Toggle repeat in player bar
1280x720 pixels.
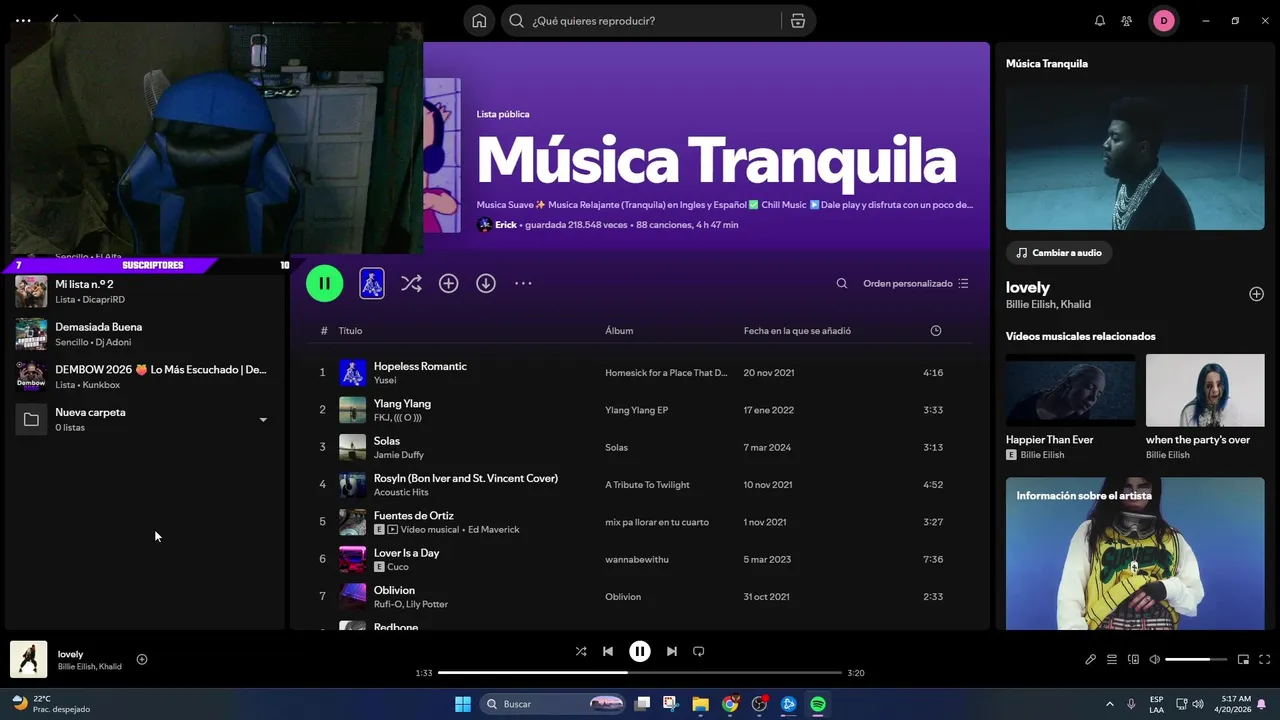tap(699, 651)
